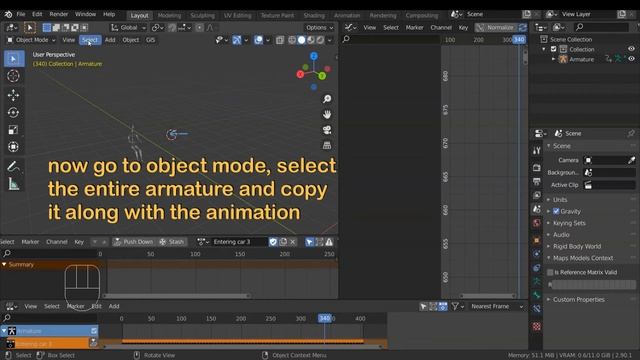Click the Stash button
This screenshot has width=640, height=360.
coord(172,242)
